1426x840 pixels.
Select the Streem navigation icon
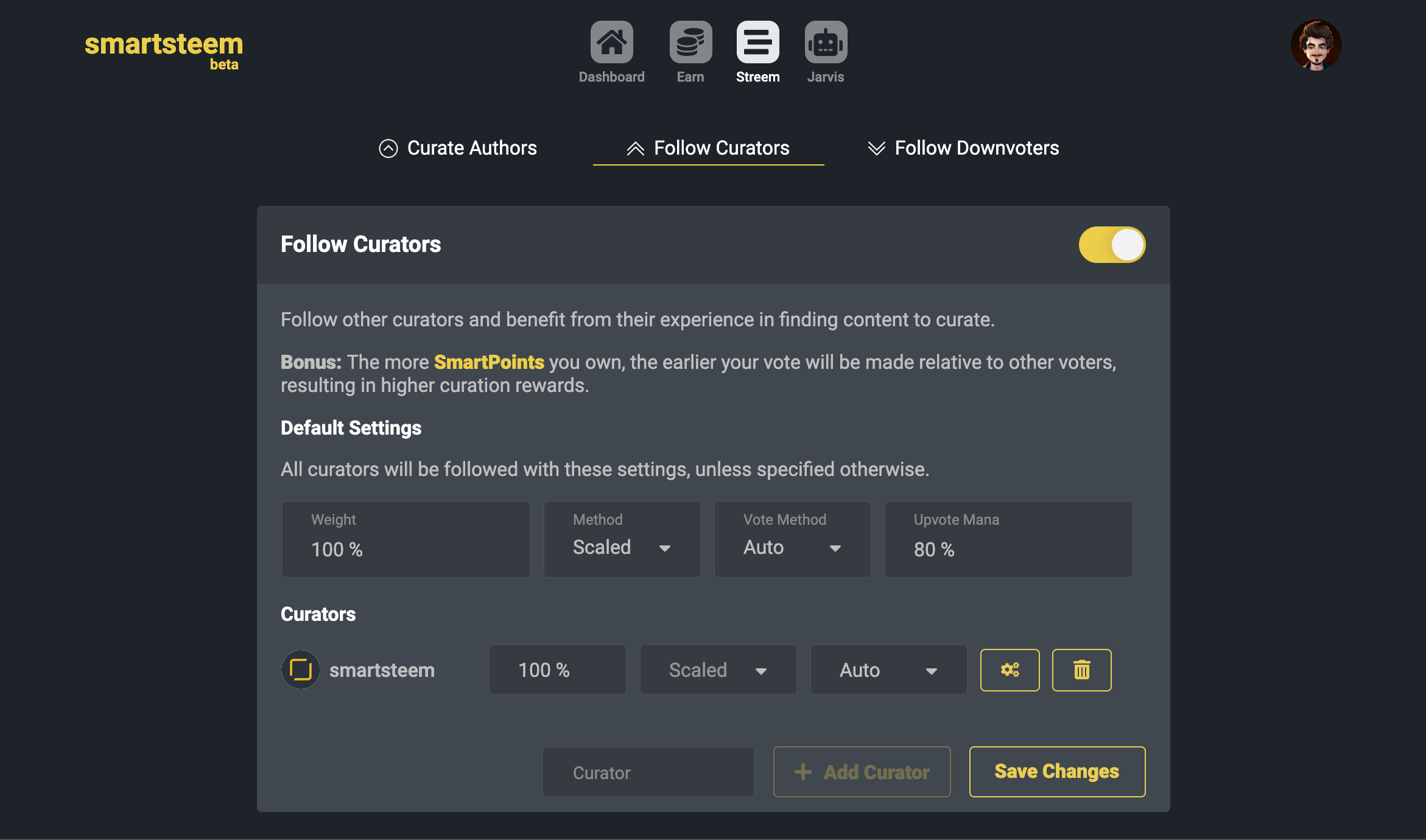click(757, 42)
